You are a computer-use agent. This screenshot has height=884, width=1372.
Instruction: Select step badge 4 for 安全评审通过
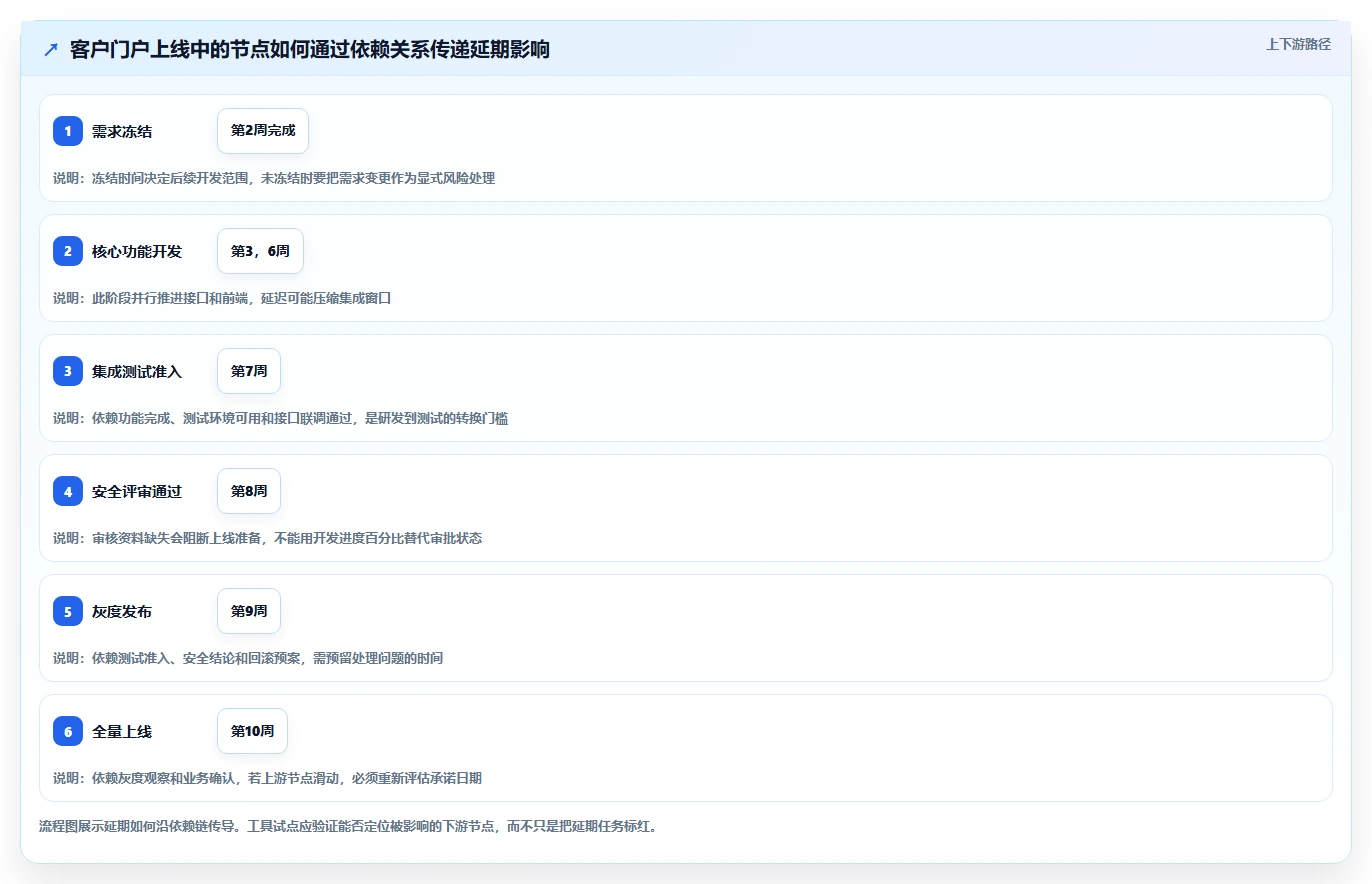[68, 491]
